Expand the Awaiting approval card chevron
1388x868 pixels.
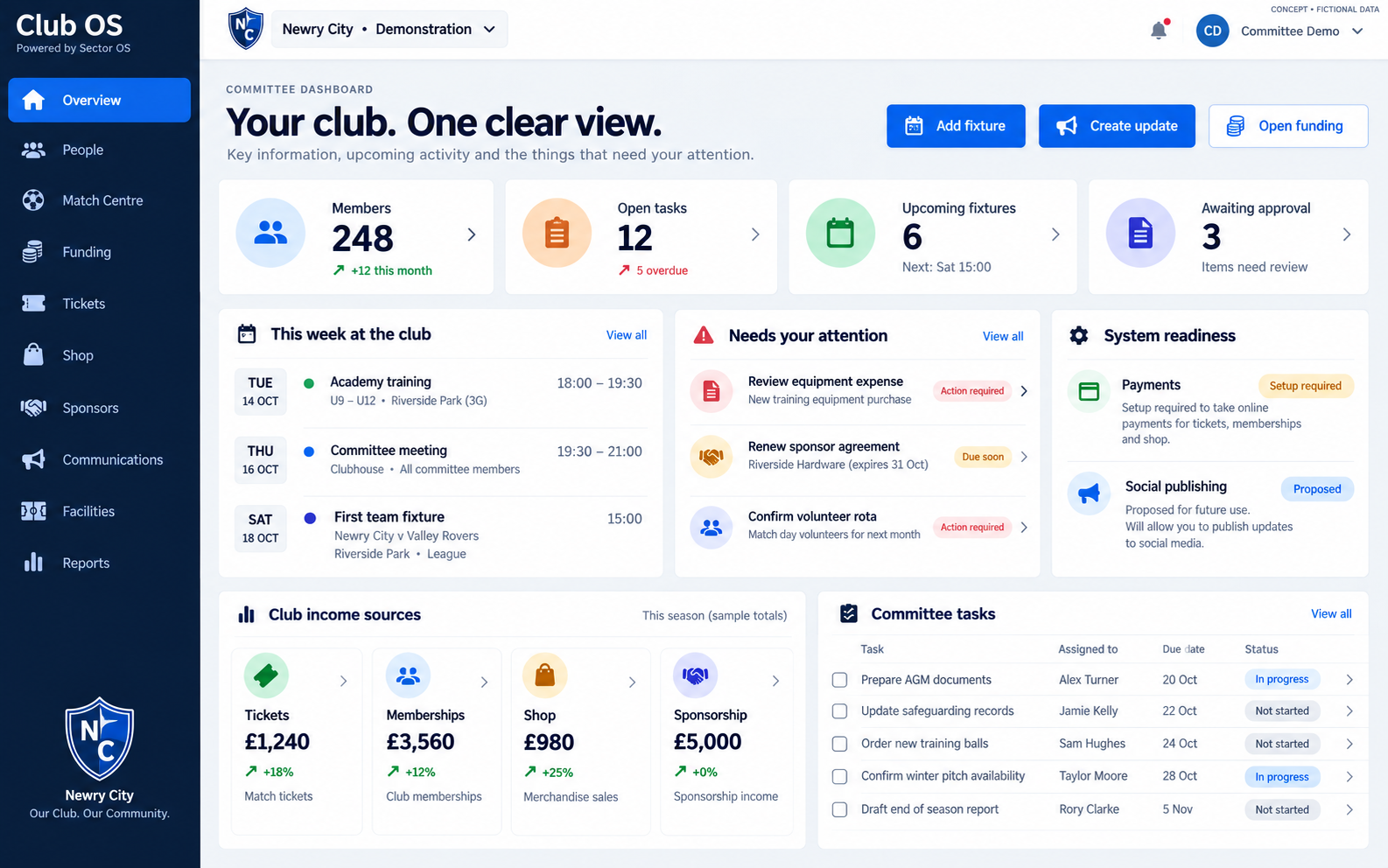[x=1347, y=234]
